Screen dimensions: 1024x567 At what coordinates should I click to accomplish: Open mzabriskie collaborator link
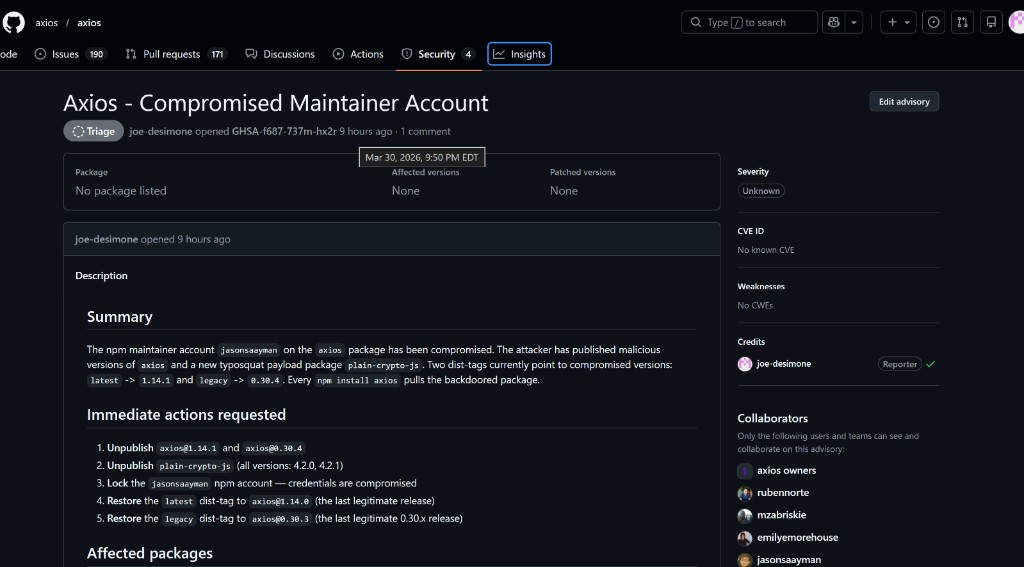(x=781, y=515)
